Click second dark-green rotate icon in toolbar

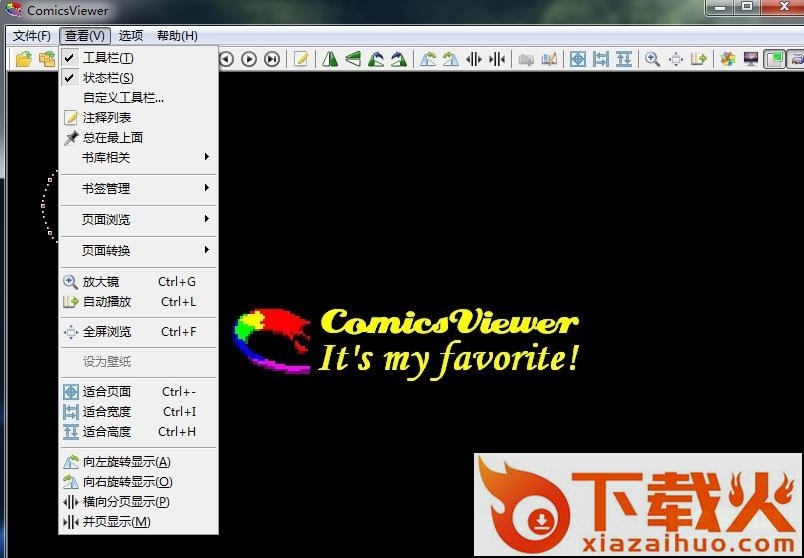tap(398, 59)
